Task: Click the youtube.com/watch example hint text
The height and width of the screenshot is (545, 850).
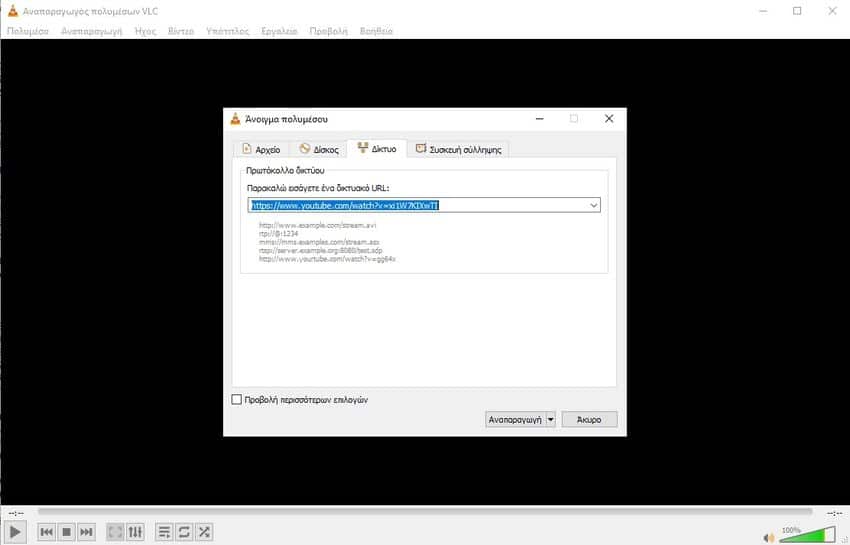Action: [x=327, y=259]
